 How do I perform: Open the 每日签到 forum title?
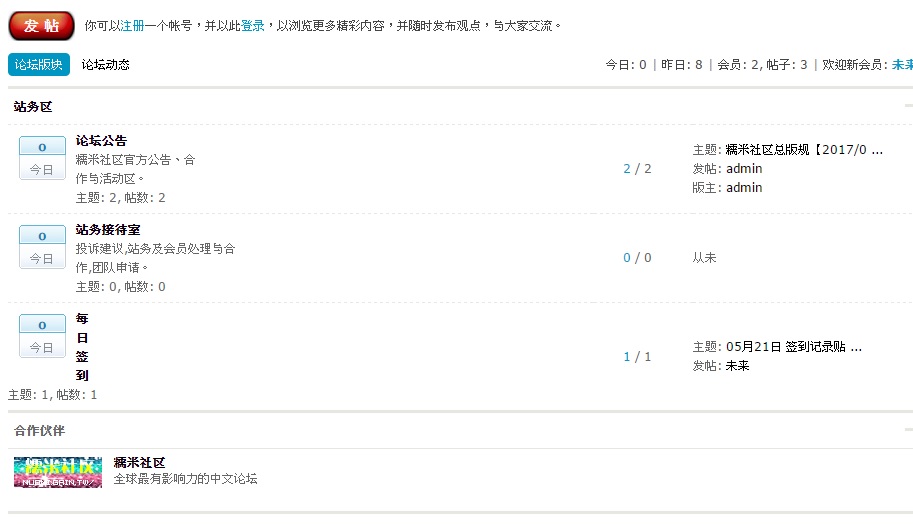pyautogui.click(x=82, y=347)
